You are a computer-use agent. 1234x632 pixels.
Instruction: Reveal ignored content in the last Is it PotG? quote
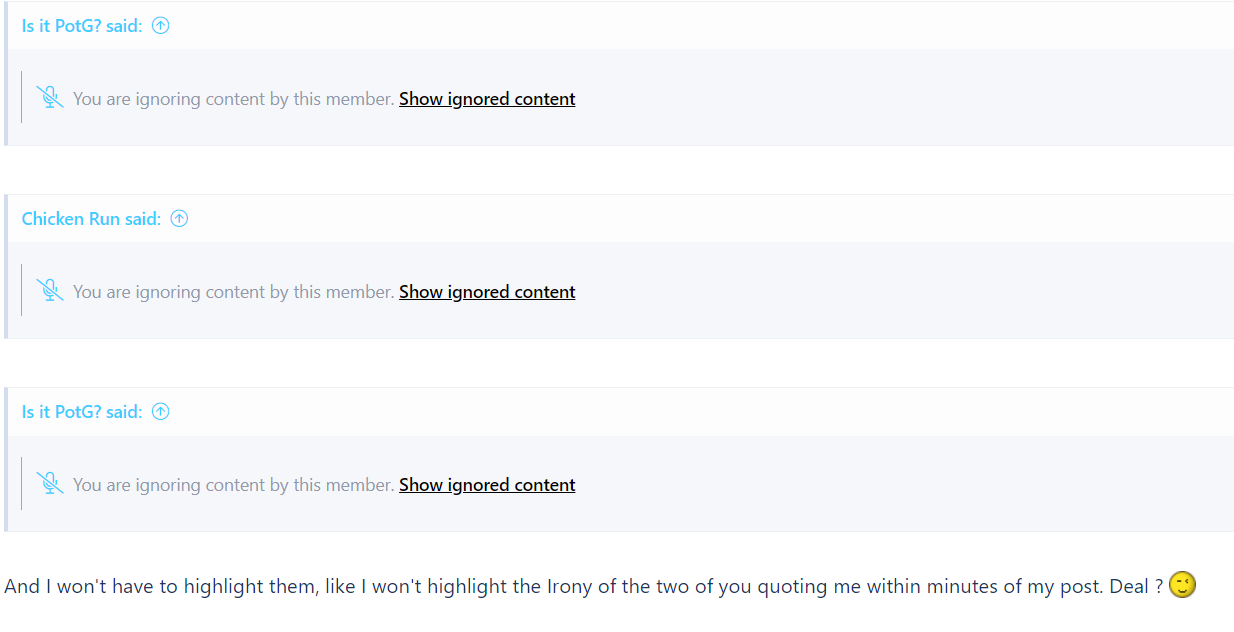487,485
